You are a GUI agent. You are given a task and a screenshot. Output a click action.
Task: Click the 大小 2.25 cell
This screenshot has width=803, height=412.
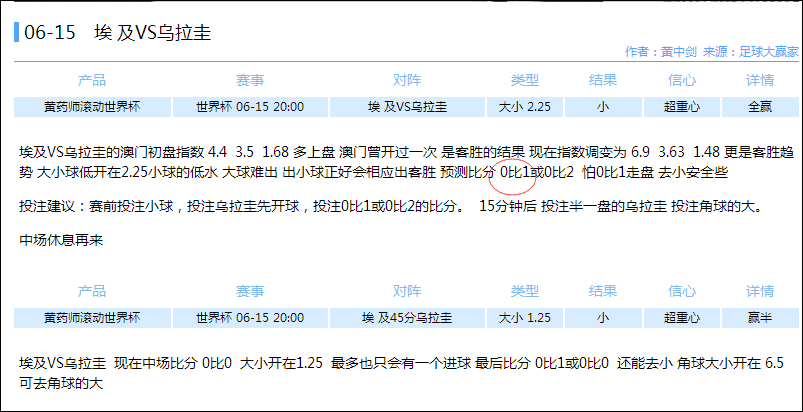(525, 107)
